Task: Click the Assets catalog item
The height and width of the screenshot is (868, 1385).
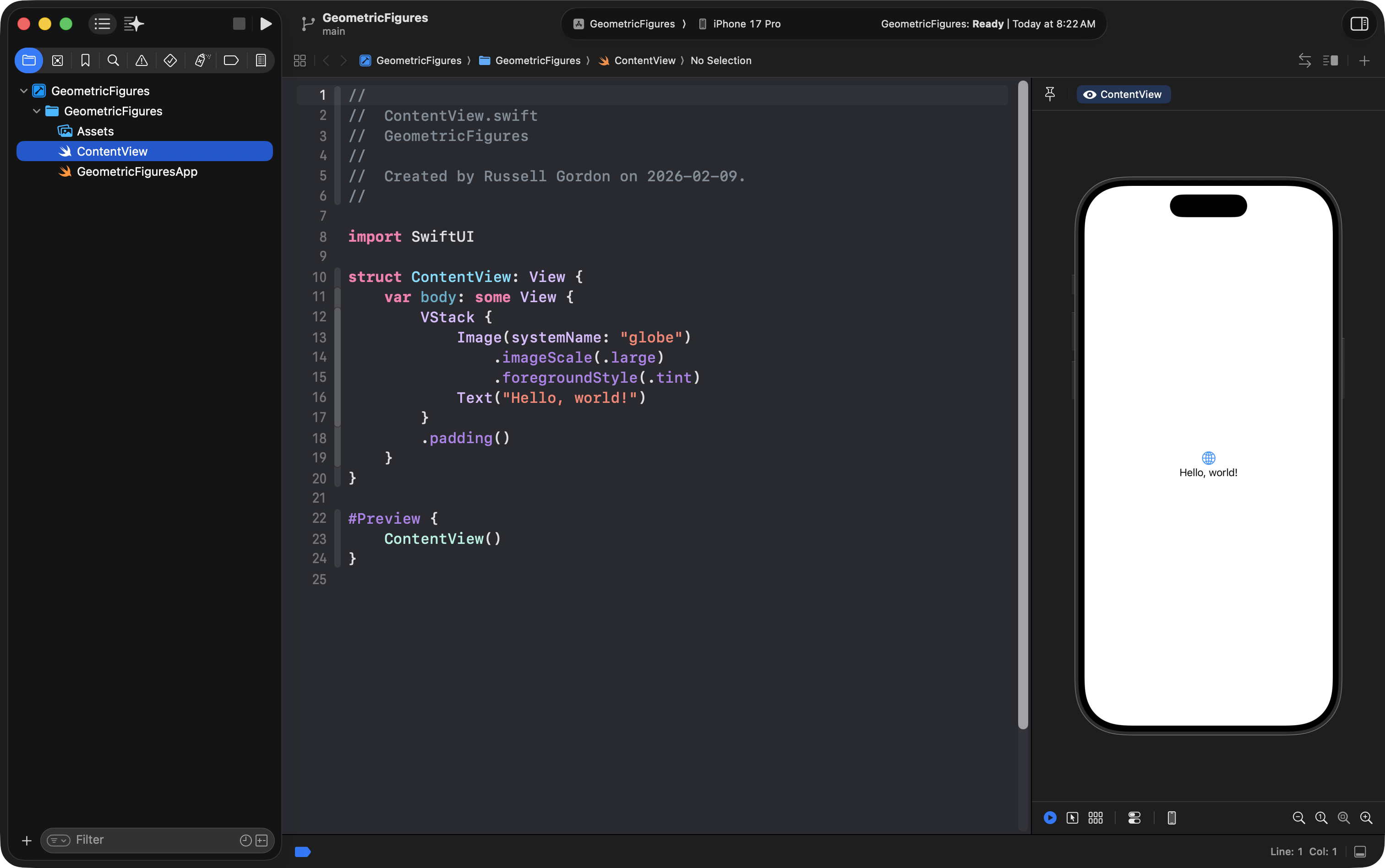Action: [95, 131]
